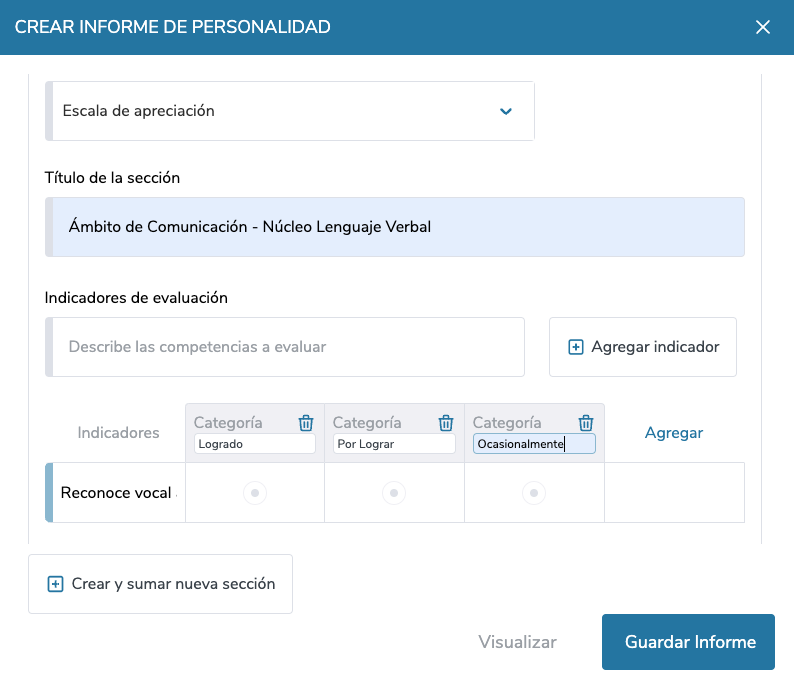Delete the Logrado category with trash icon
794x685 pixels.
(x=306, y=423)
